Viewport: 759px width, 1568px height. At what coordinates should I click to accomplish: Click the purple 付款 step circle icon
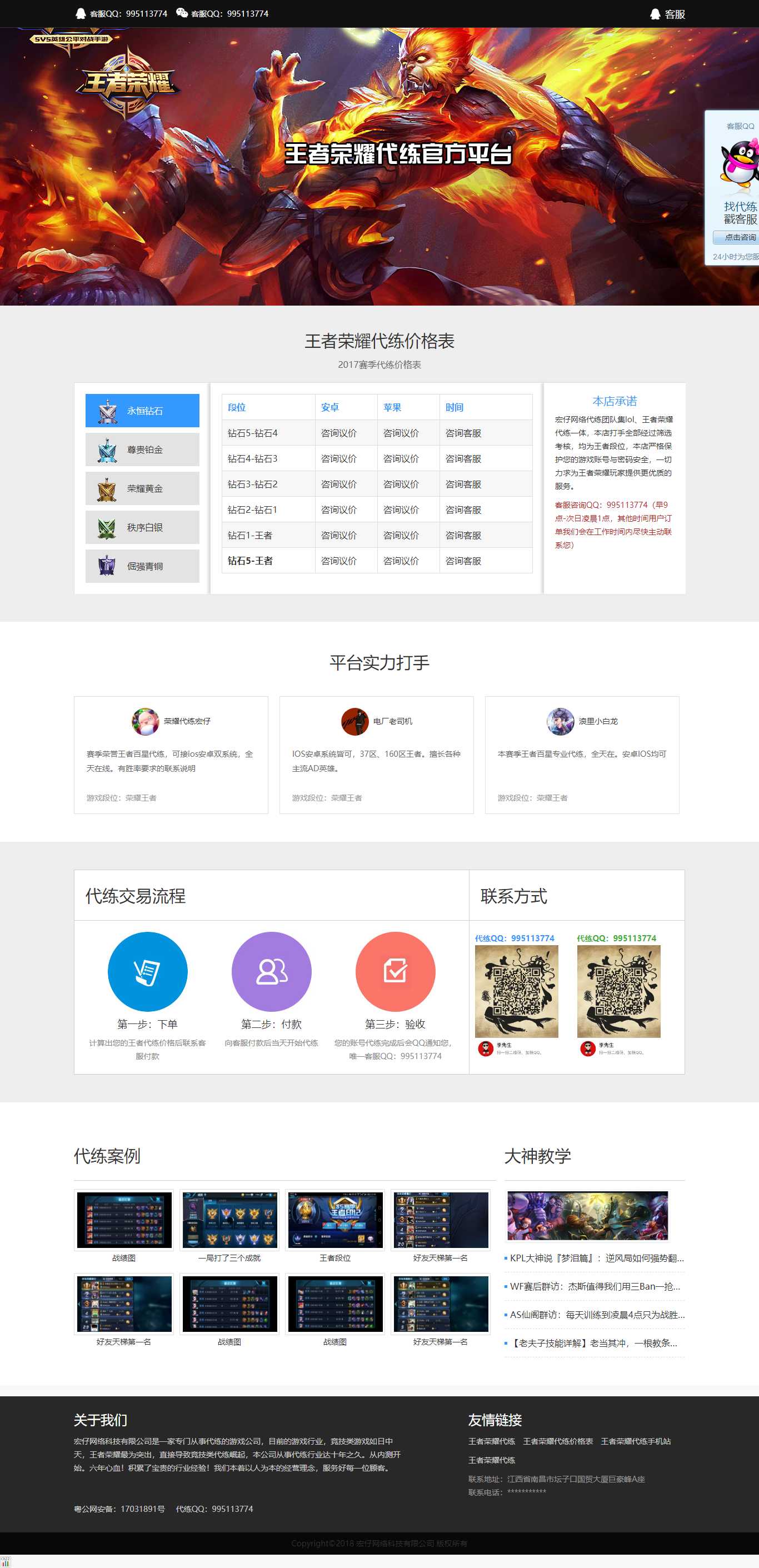[272, 971]
